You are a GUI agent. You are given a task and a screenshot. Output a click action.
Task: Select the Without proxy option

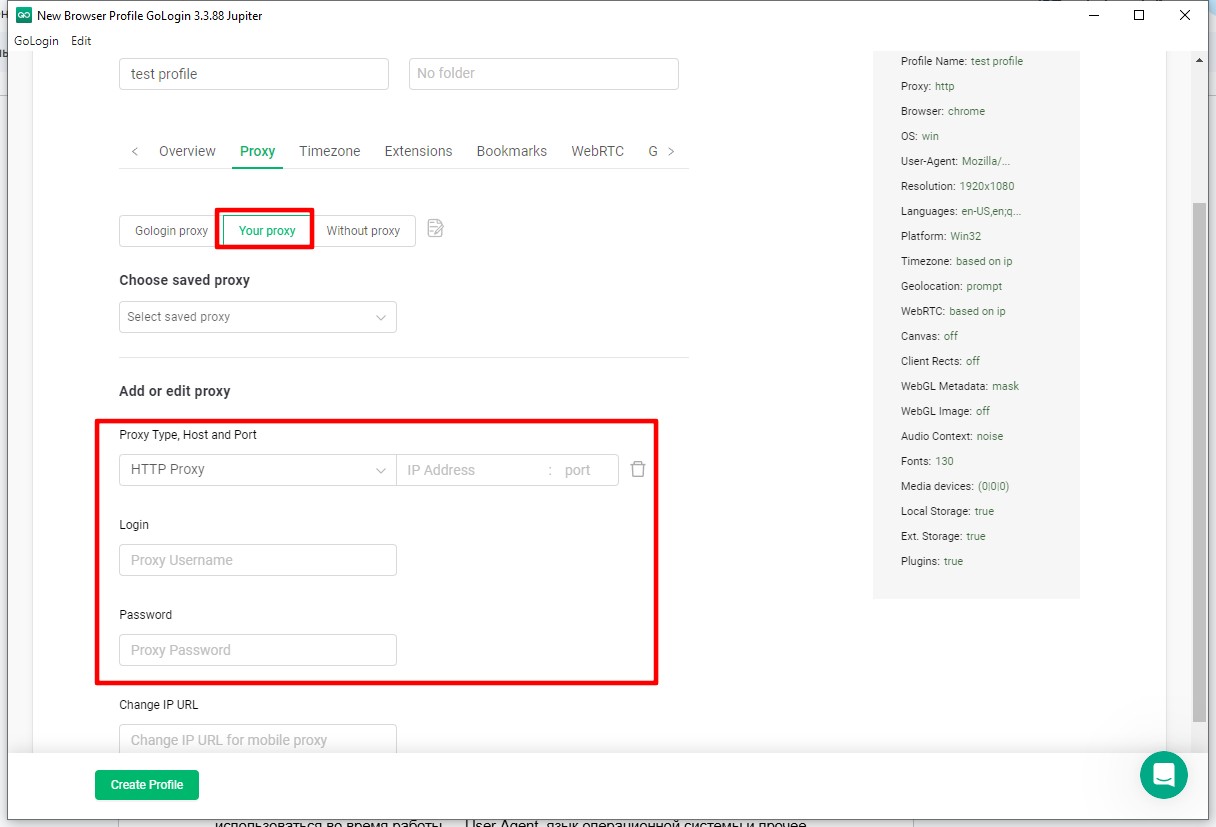click(x=363, y=231)
